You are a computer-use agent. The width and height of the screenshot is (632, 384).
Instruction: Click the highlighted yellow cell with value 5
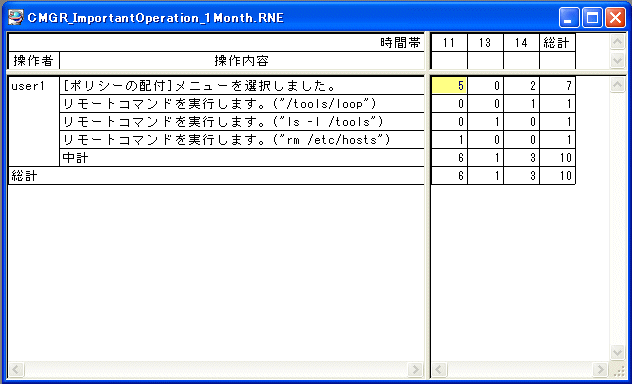pos(449,85)
